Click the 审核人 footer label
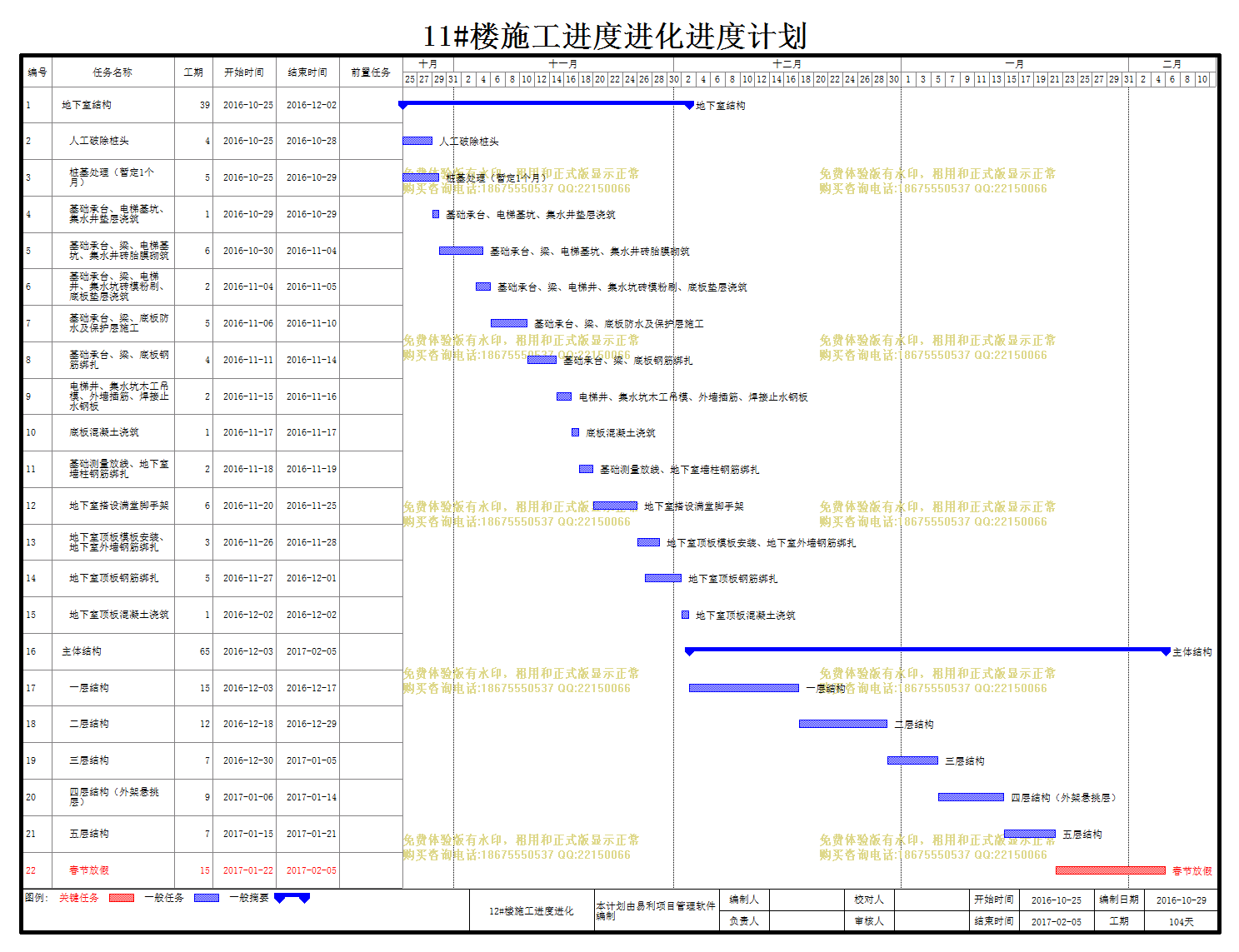This screenshot has height=952, width=1239. pos(869,921)
